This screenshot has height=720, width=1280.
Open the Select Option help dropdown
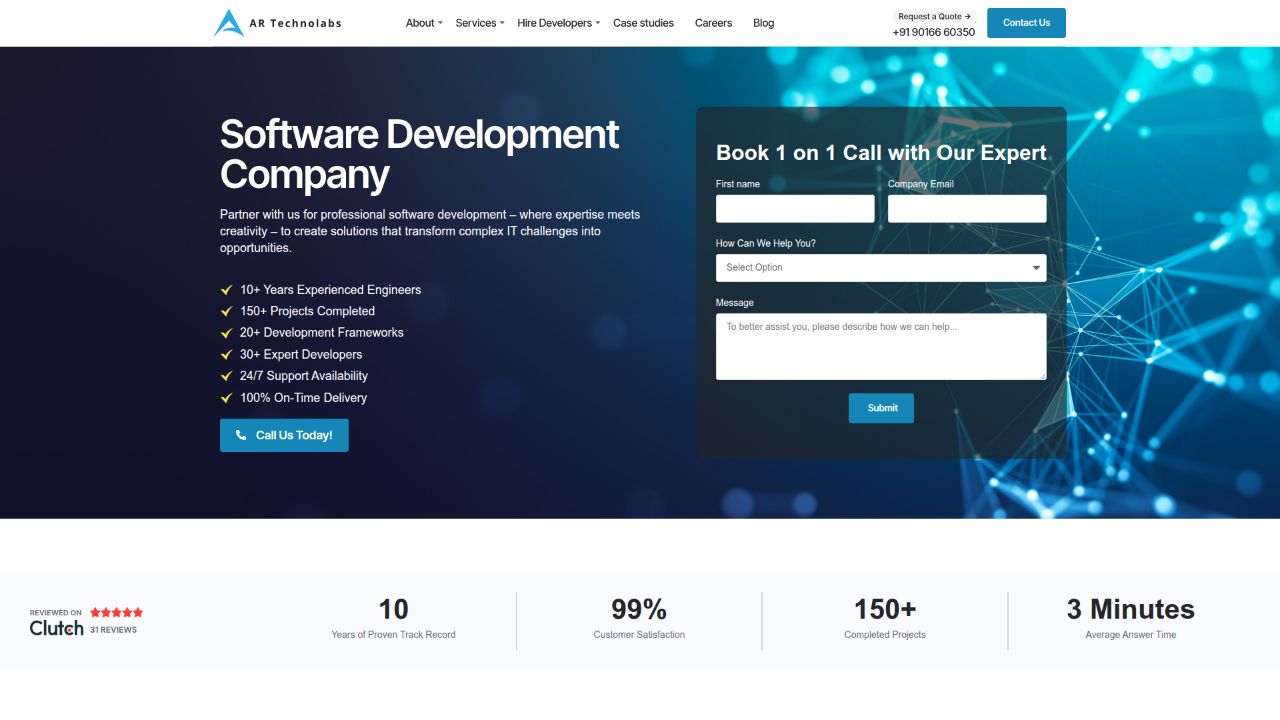(x=880, y=268)
